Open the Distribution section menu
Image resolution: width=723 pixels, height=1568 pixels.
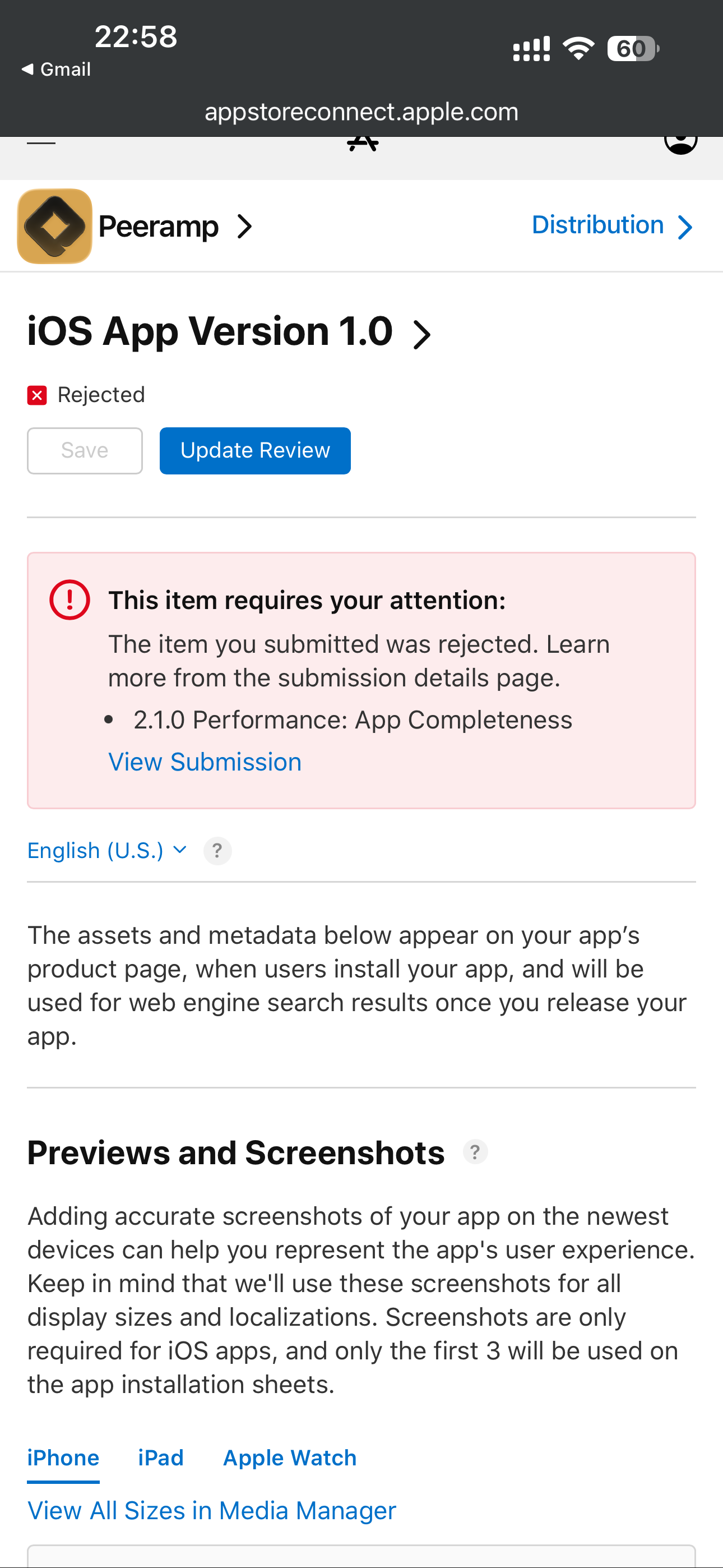pos(611,225)
